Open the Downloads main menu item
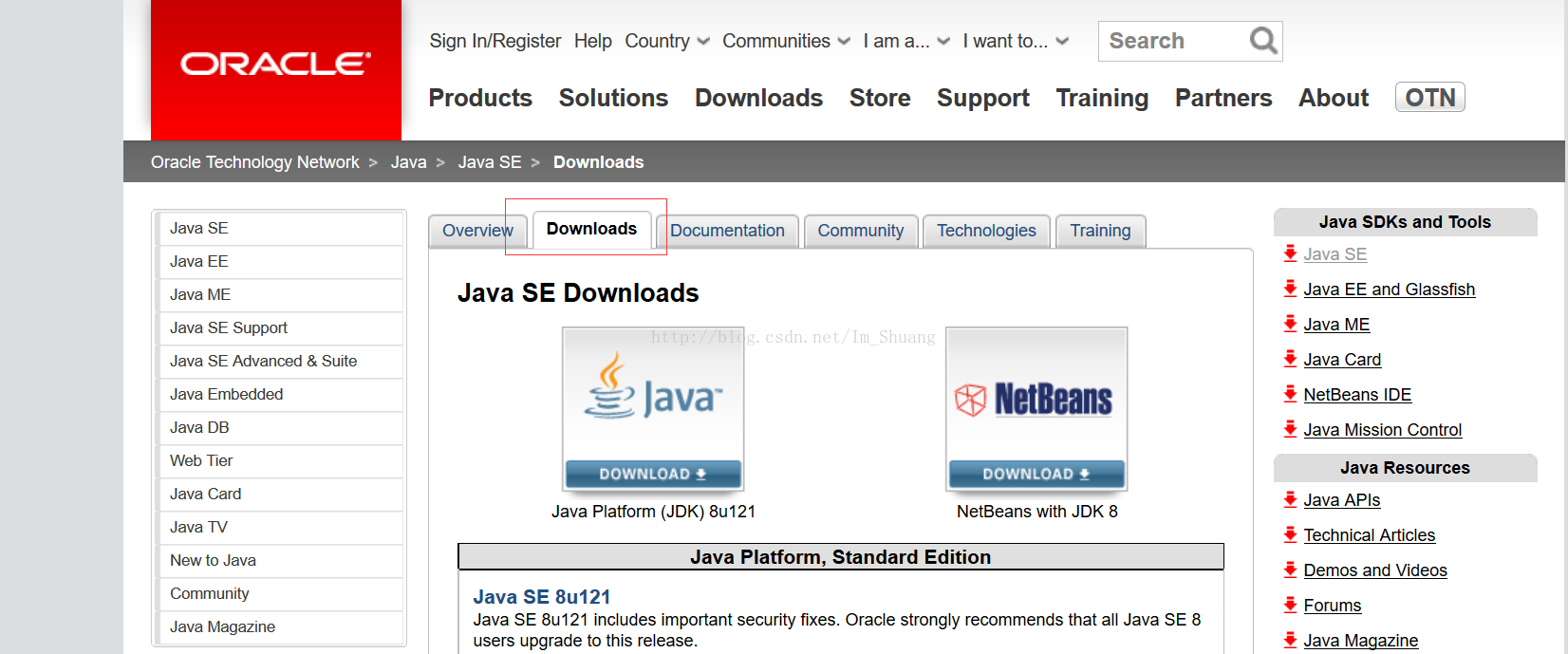 (758, 98)
